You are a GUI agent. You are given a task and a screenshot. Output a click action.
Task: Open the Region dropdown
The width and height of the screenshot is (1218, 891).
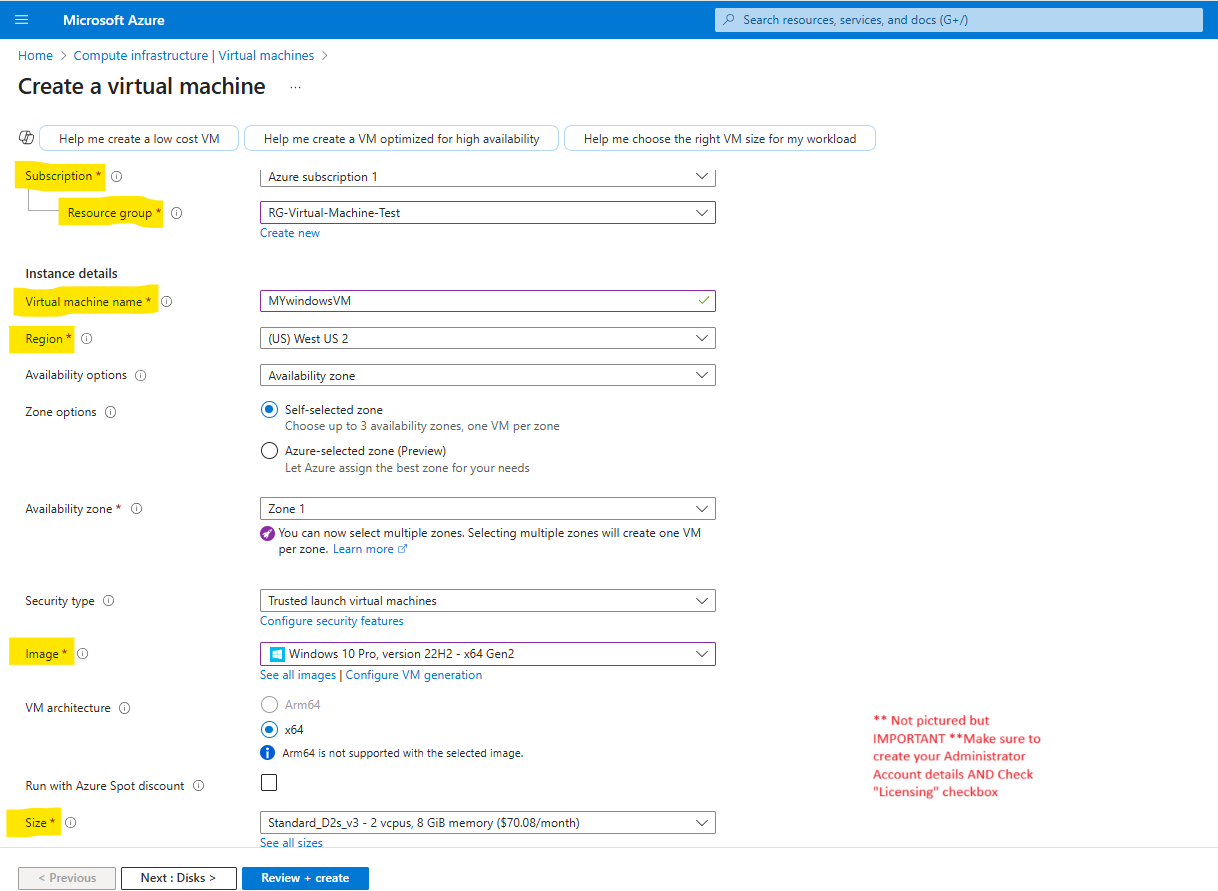(488, 339)
